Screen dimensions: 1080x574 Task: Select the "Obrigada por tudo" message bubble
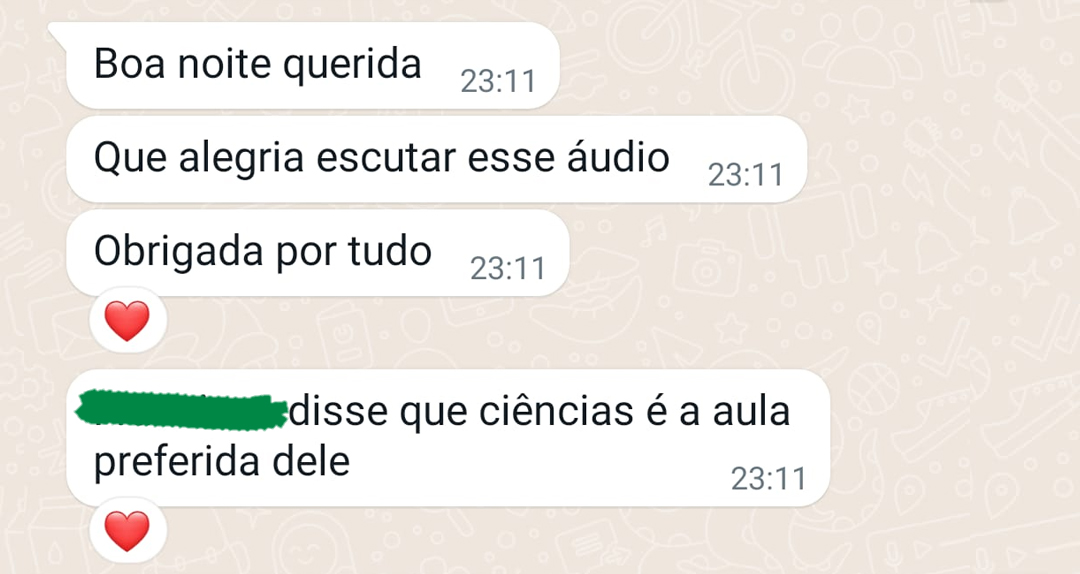318,253
